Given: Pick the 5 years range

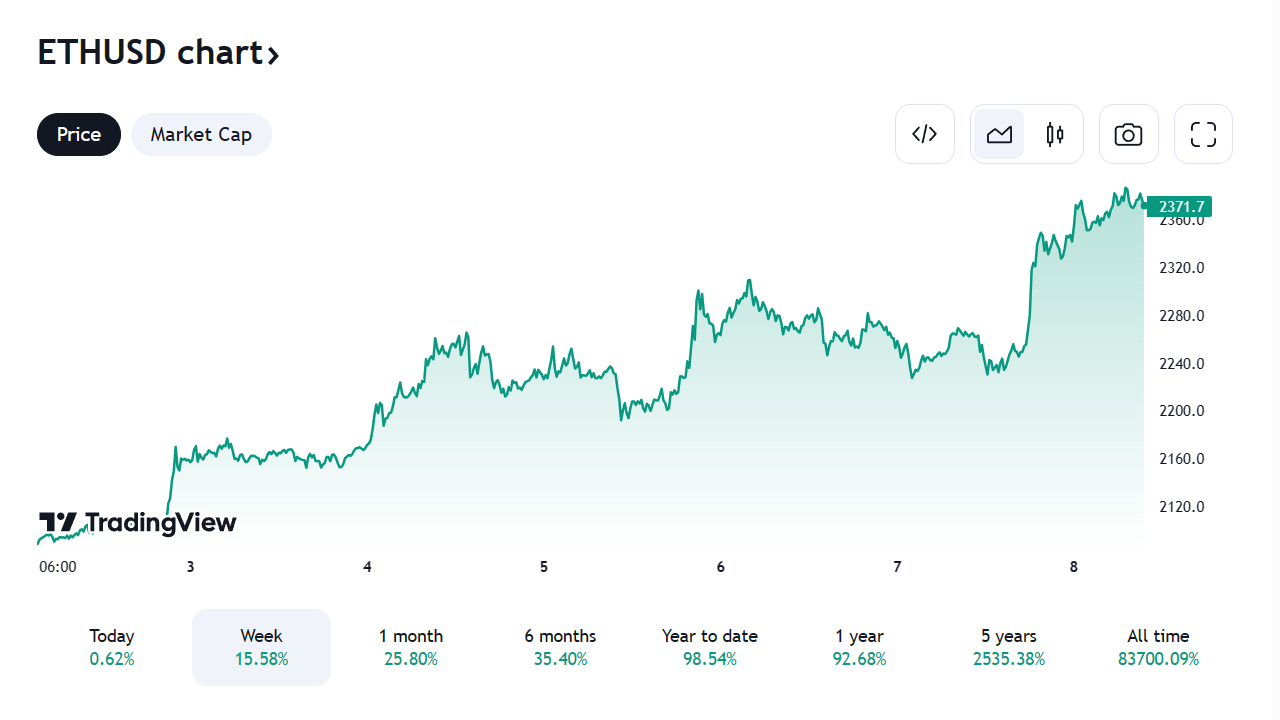Looking at the screenshot, I should (x=1009, y=647).
